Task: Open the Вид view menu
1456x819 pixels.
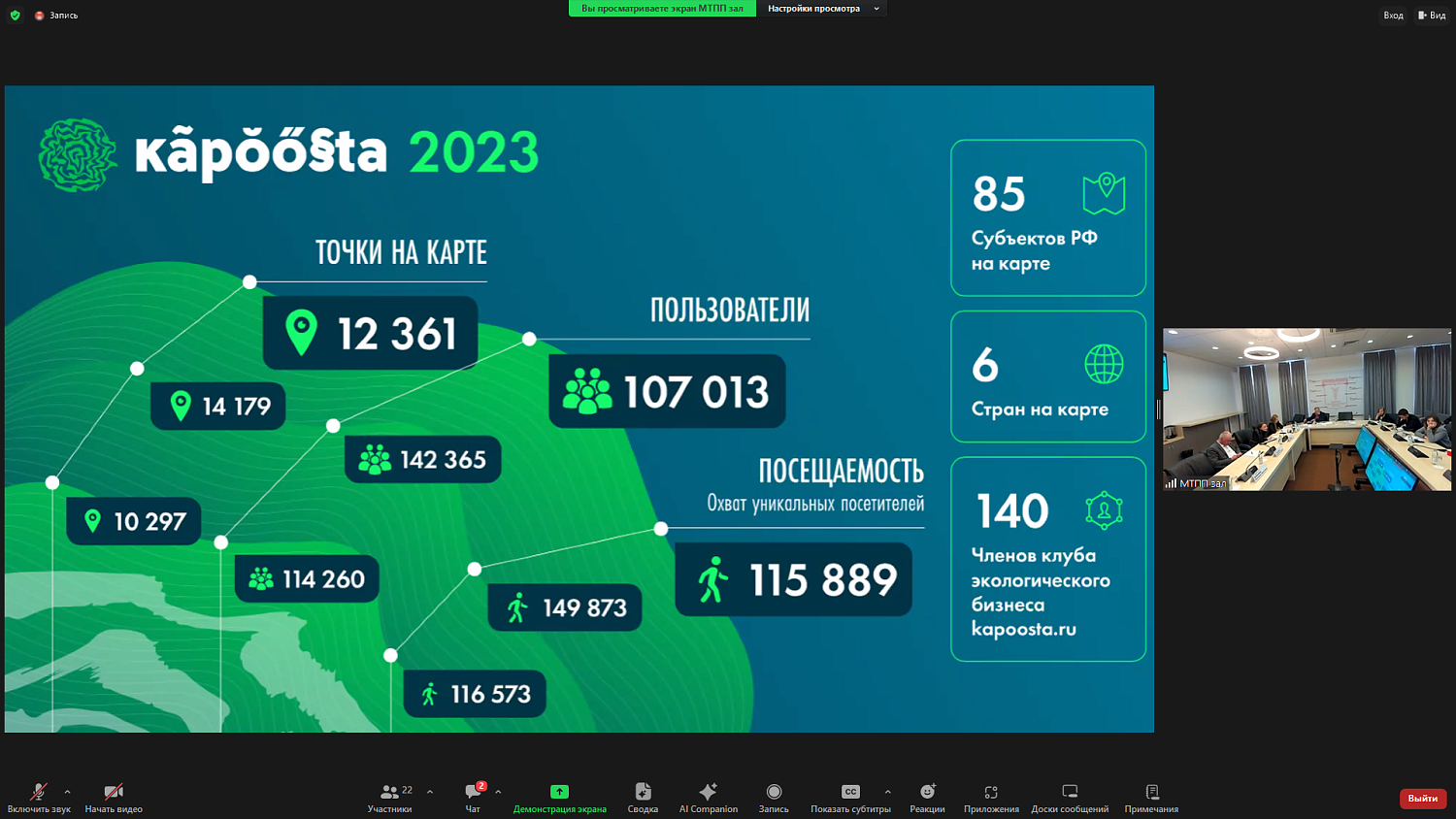Action: coord(1432,16)
